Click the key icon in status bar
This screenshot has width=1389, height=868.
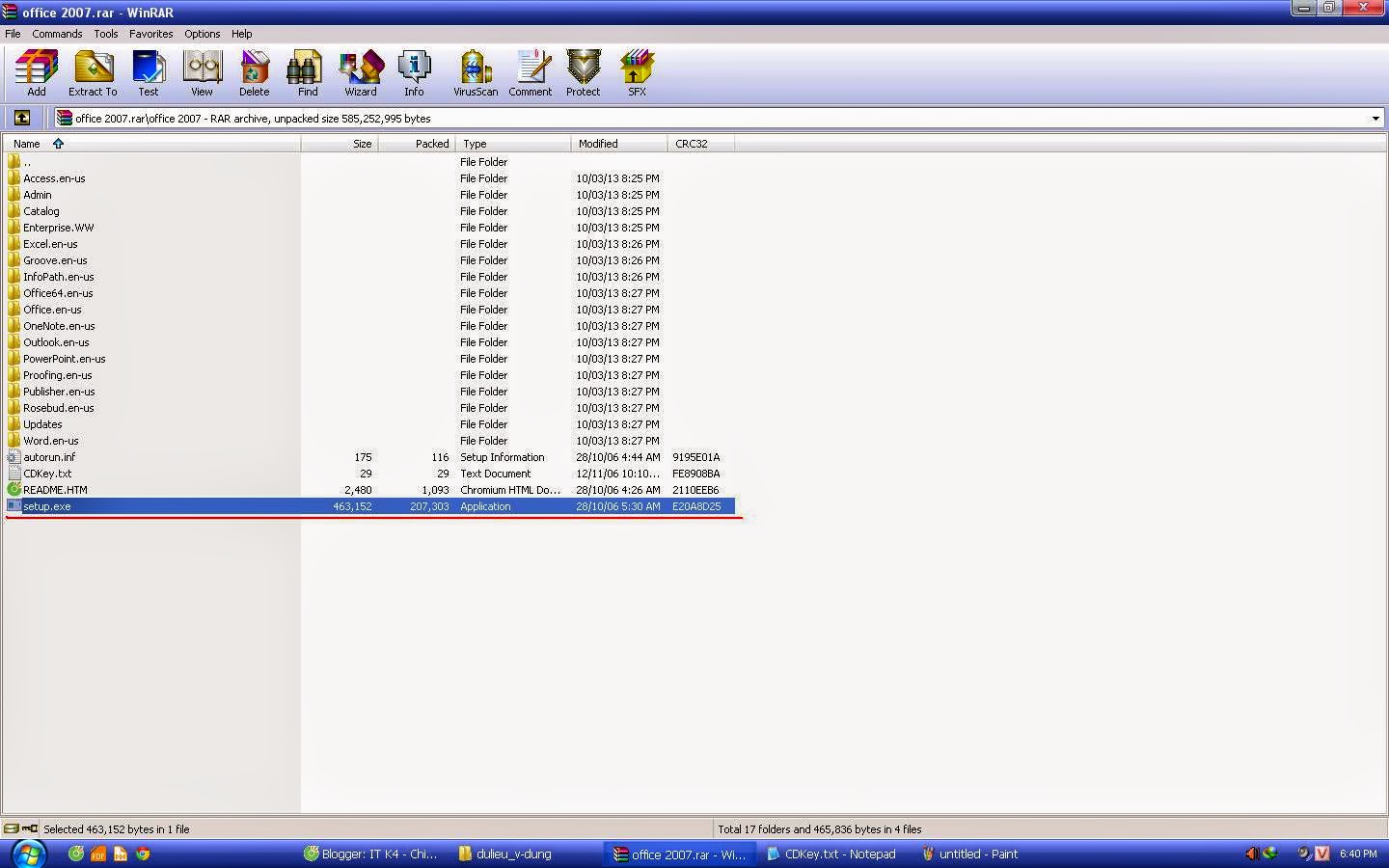29,828
